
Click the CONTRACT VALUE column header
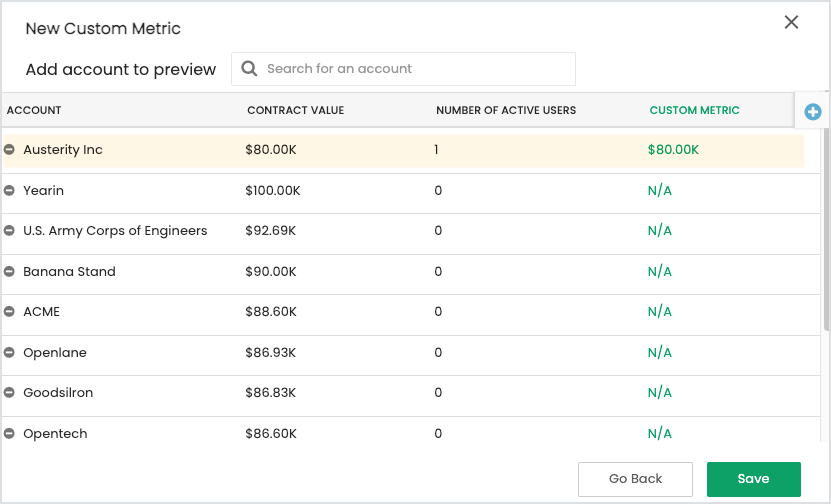(296, 110)
